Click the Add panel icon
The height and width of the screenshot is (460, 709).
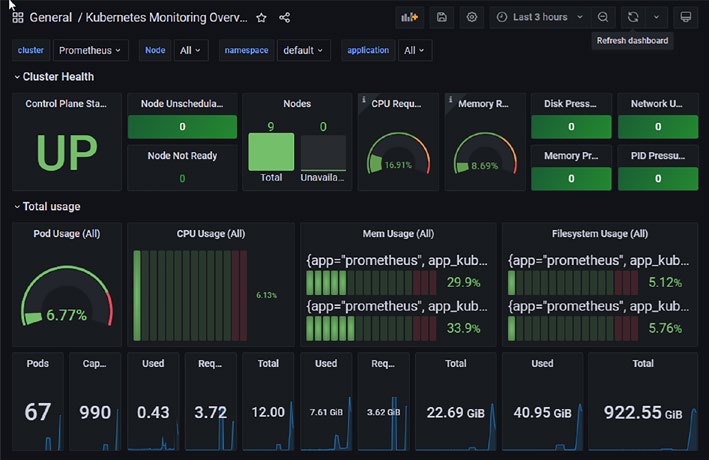click(409, 18)
